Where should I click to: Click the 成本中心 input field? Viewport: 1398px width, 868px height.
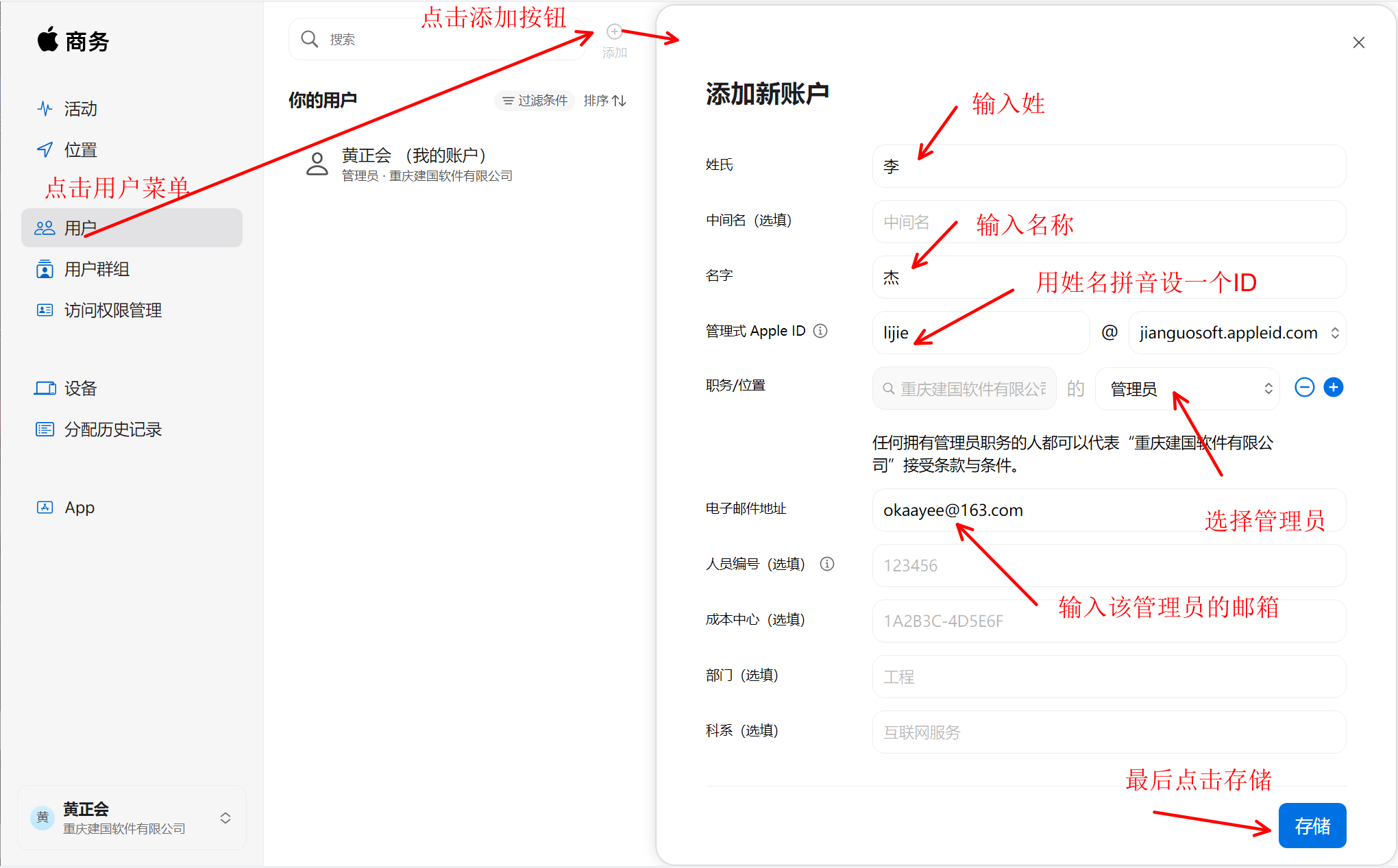click(x=1109, y=621)
